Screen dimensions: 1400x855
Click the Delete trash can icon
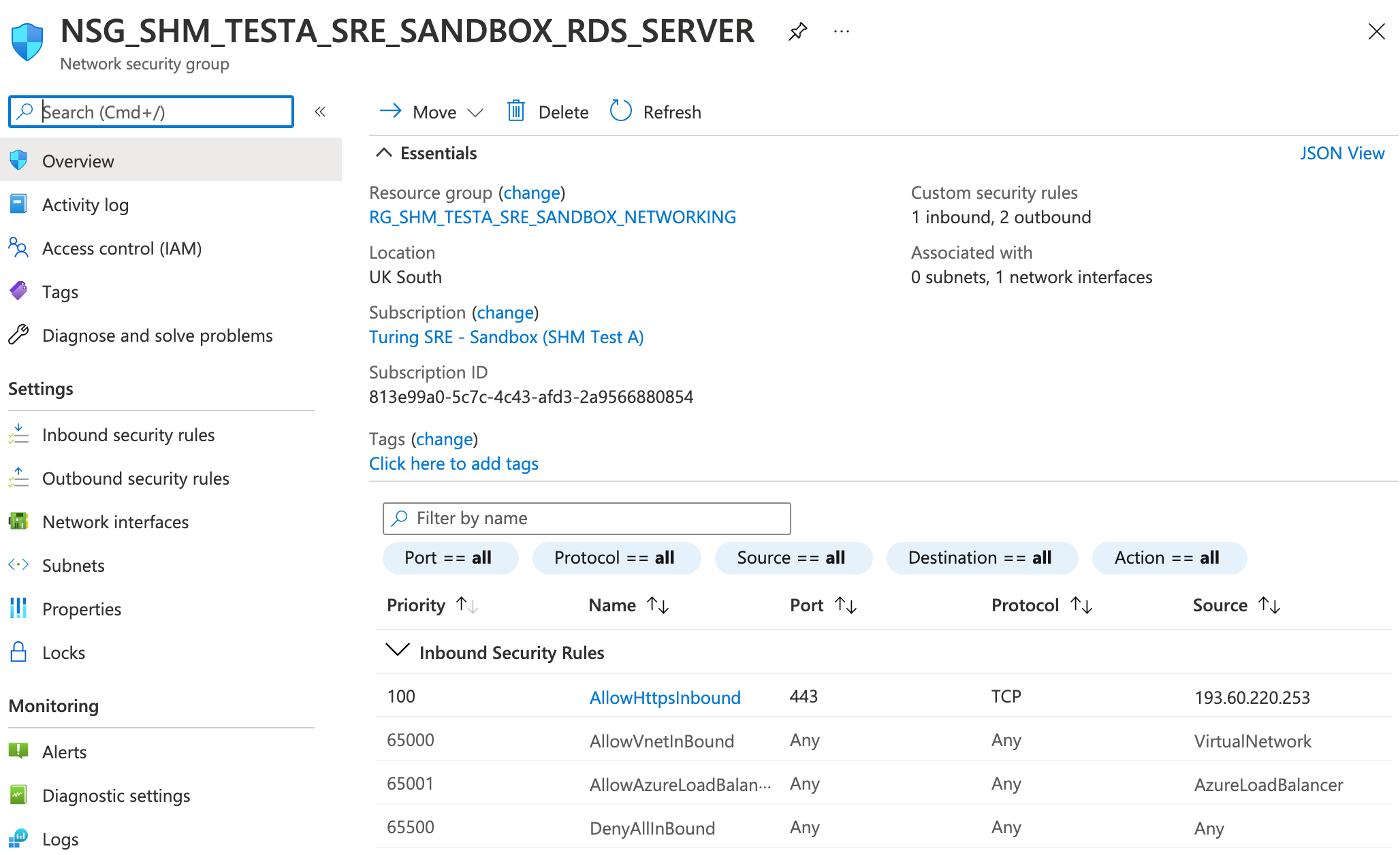pos(516,111)
